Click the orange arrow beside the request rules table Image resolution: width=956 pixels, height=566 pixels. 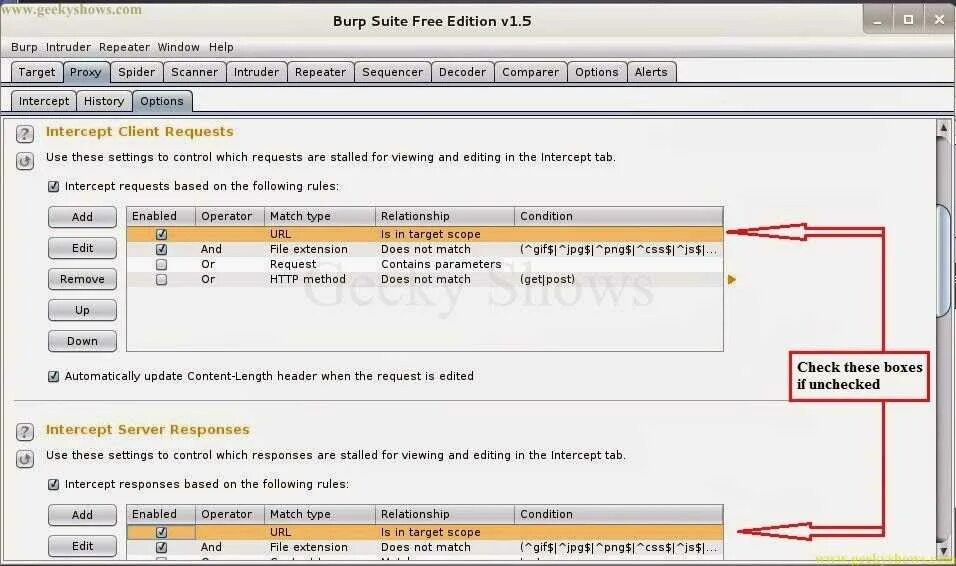[x=732, y=279]
